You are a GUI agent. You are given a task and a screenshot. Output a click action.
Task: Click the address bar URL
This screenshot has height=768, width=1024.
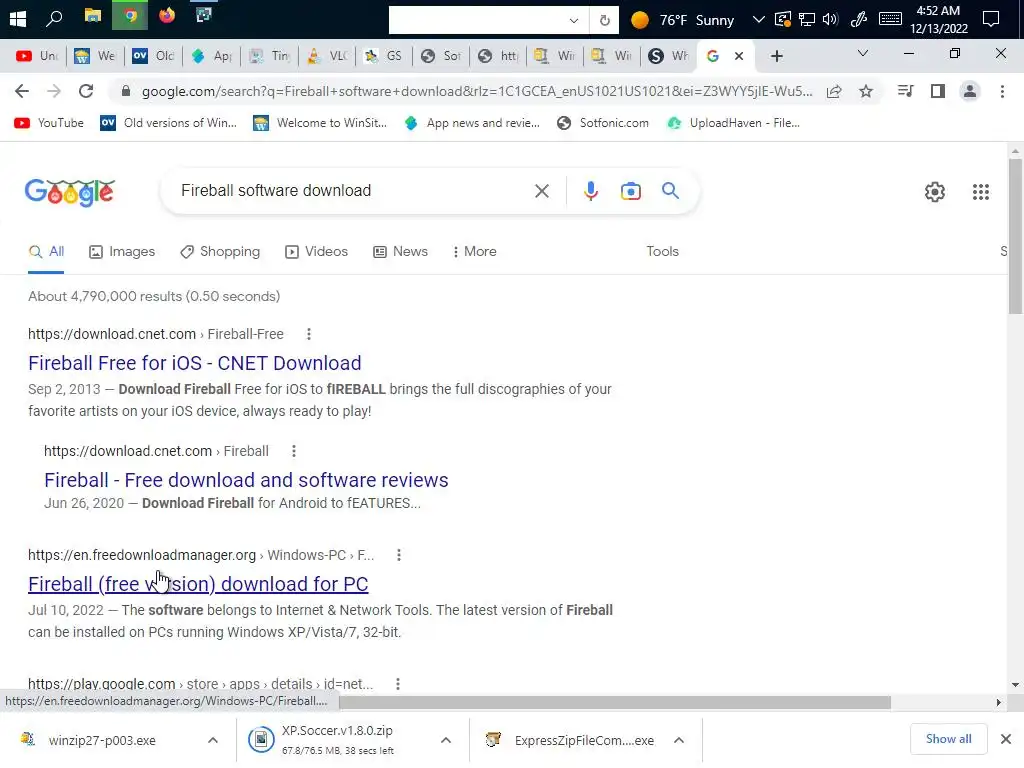477,91
